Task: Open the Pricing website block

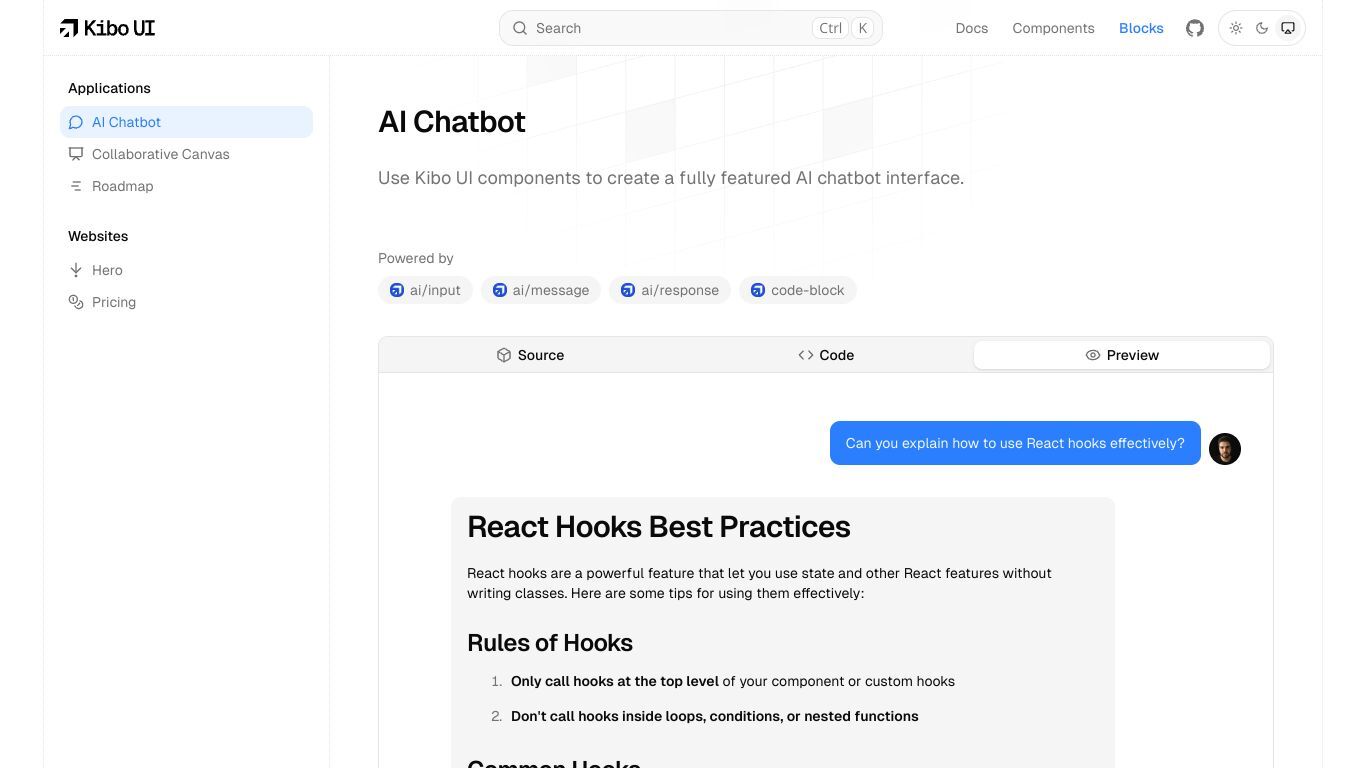Action: pyautogui.click(x=186, y=302)
